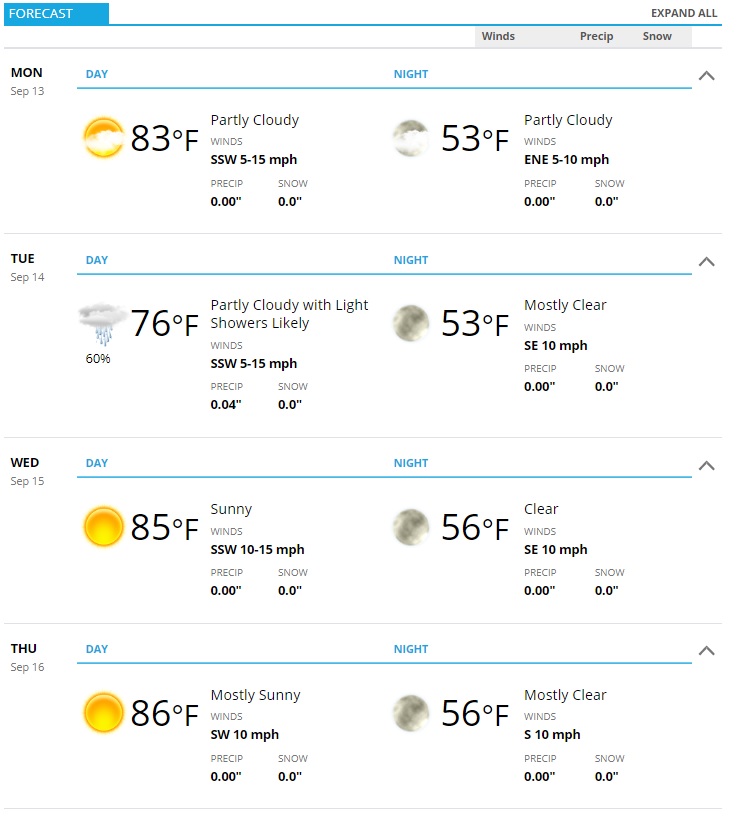Click Thursday night's moon icon
The image size is (740, 816).
[411, 712]
